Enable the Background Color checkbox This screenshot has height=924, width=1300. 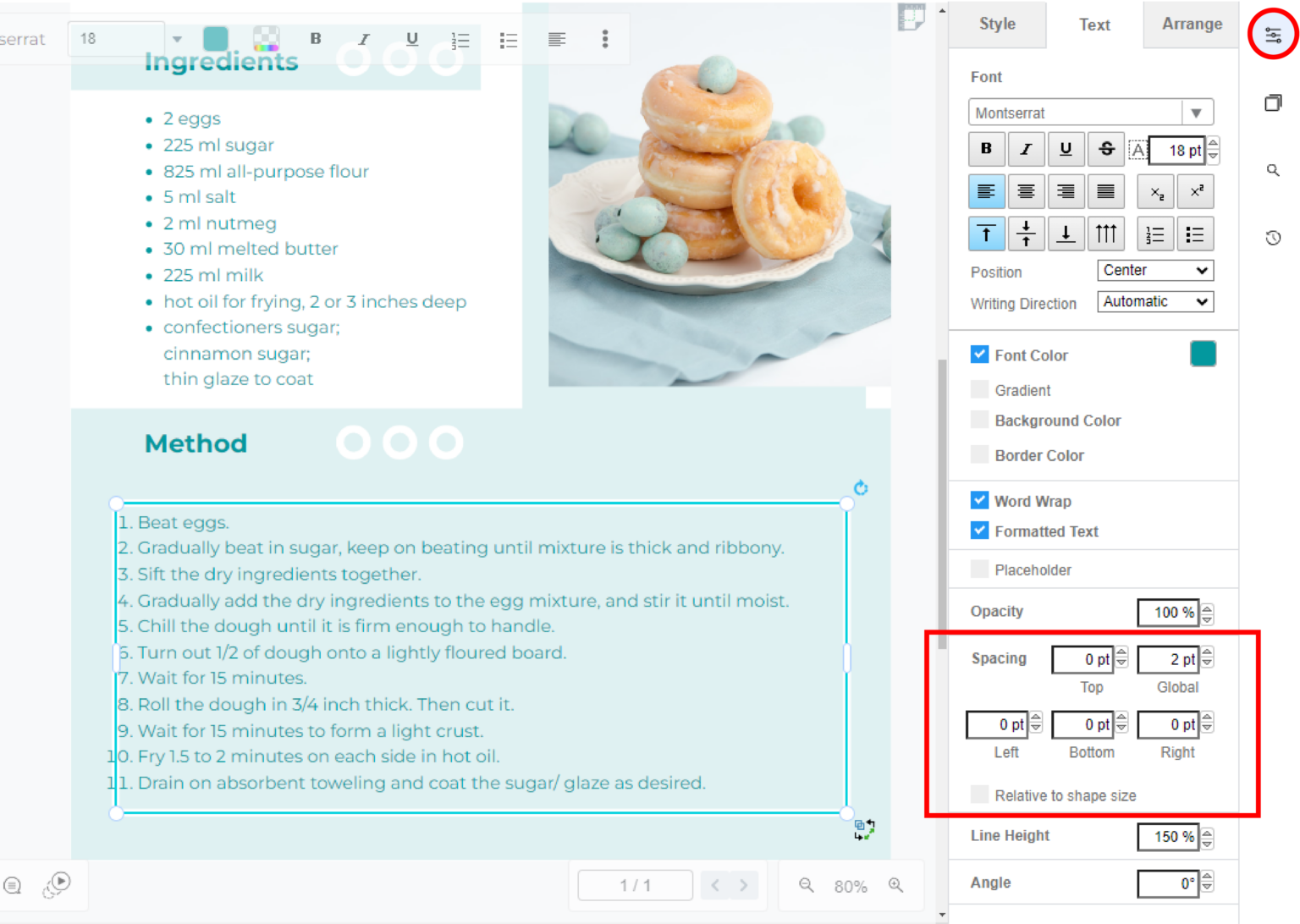[979, 420]
